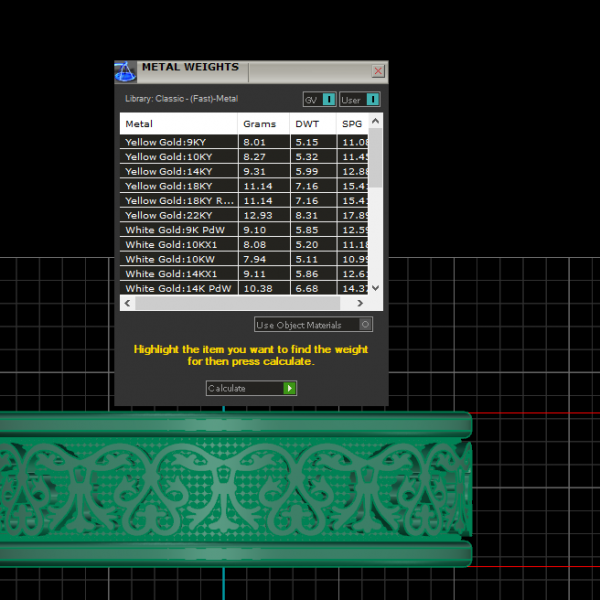The image size is (600, 600).
Task: Click the DWT column header
Action: click(312, 124)
